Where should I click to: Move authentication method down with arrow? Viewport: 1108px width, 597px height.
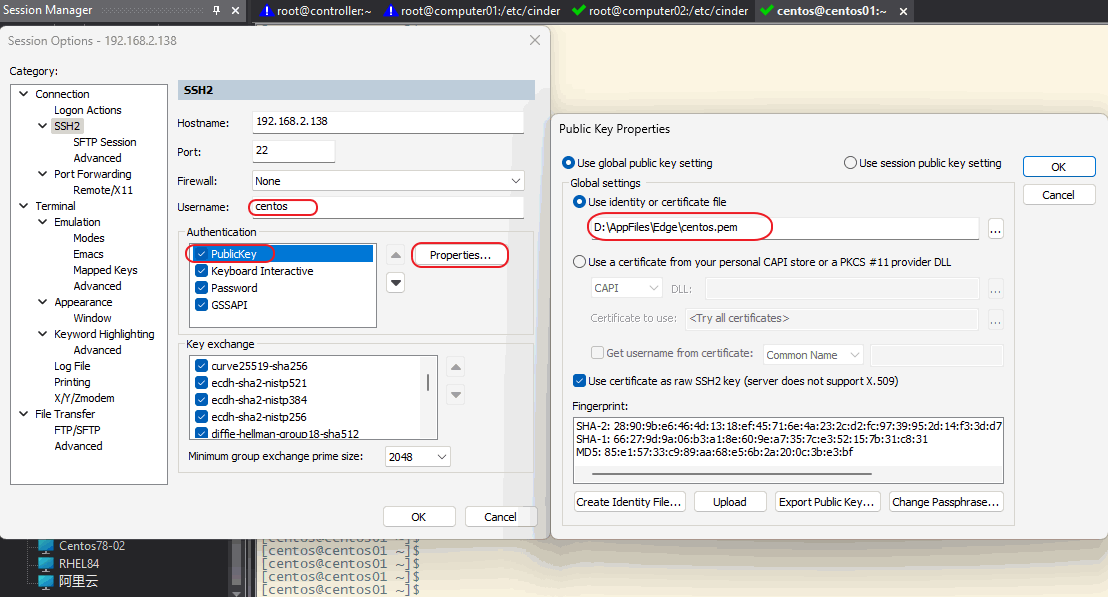(396, 283)
